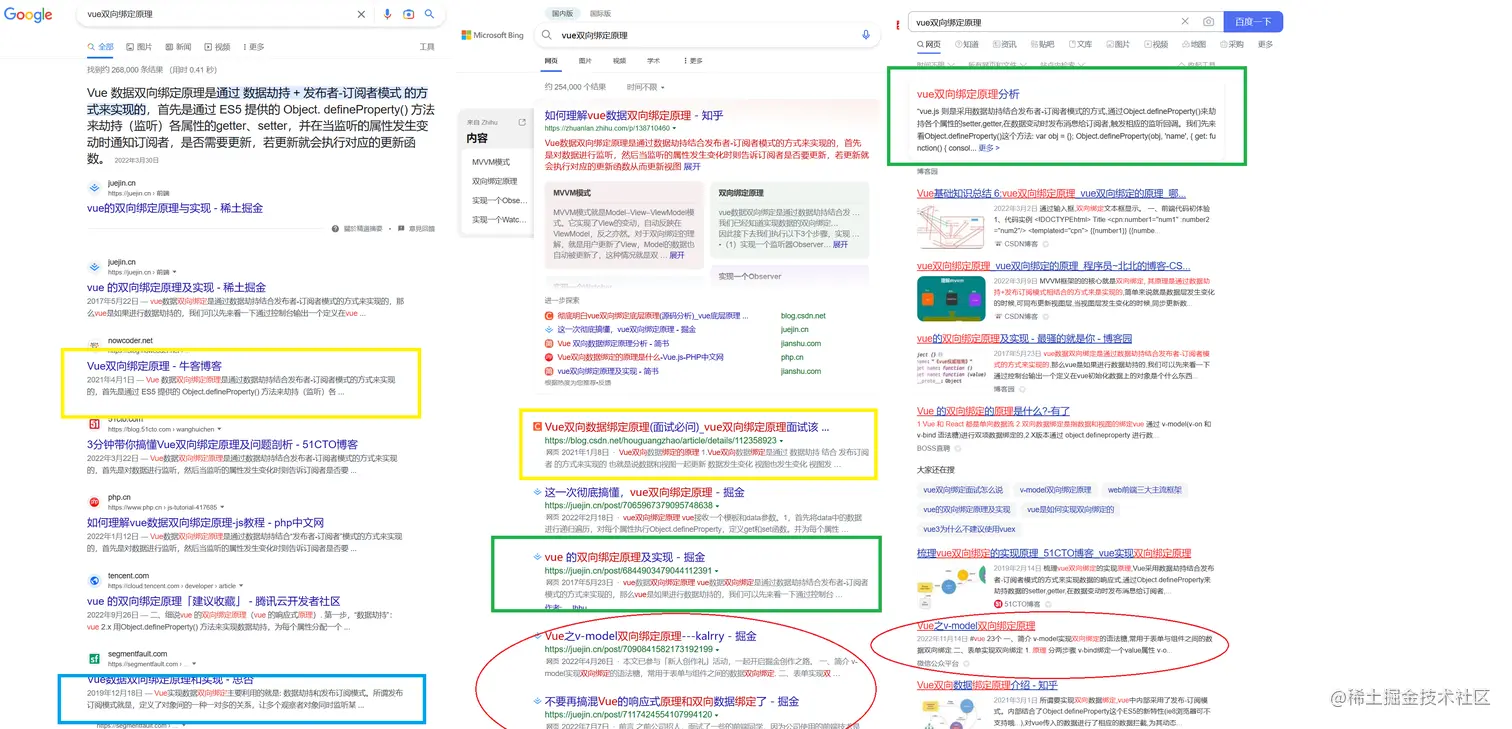Viewport: 1512px width, 729px height.
Task: Switch Bing to 国际版 toggle
Action: 600,14
